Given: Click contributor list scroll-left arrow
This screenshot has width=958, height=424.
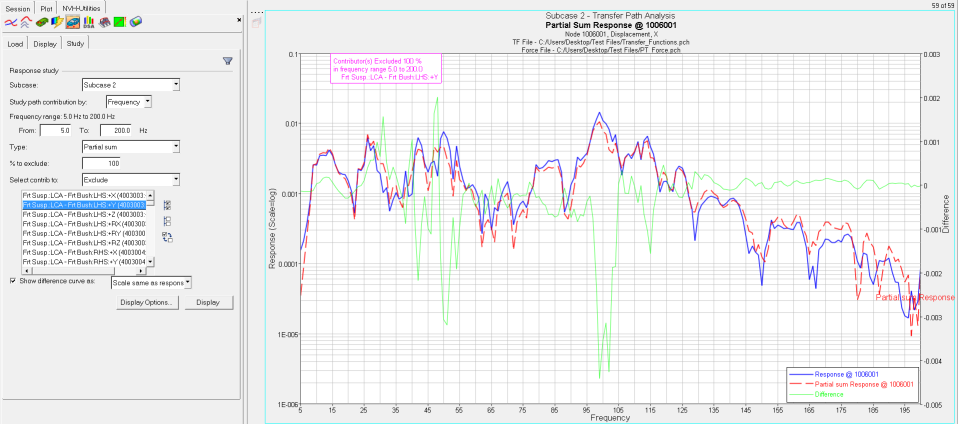Looking at the screenshot, I should tap(25, 270).
